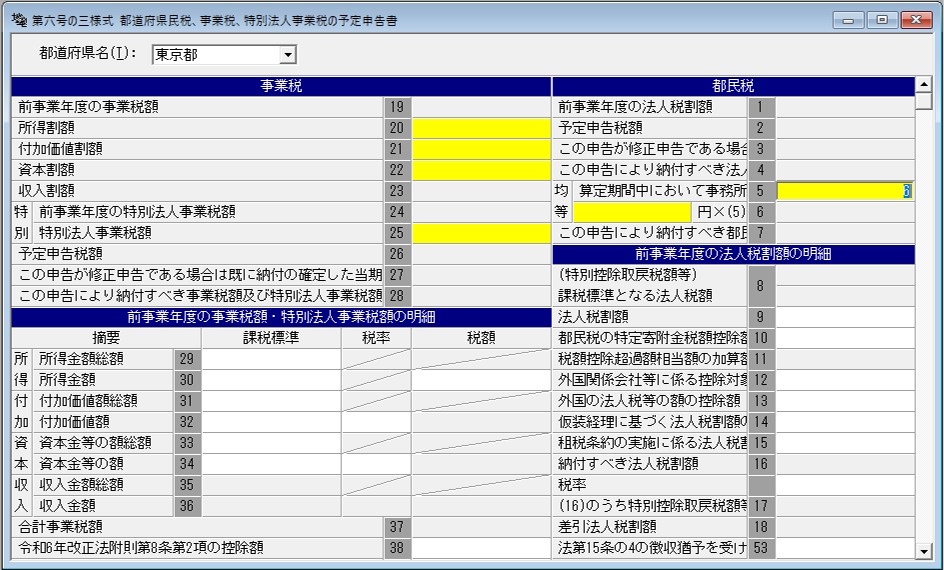Select the 資本割額 yellow input row 22
The width and height of the screenshot is (944, 570).
[x=481, y=170]
